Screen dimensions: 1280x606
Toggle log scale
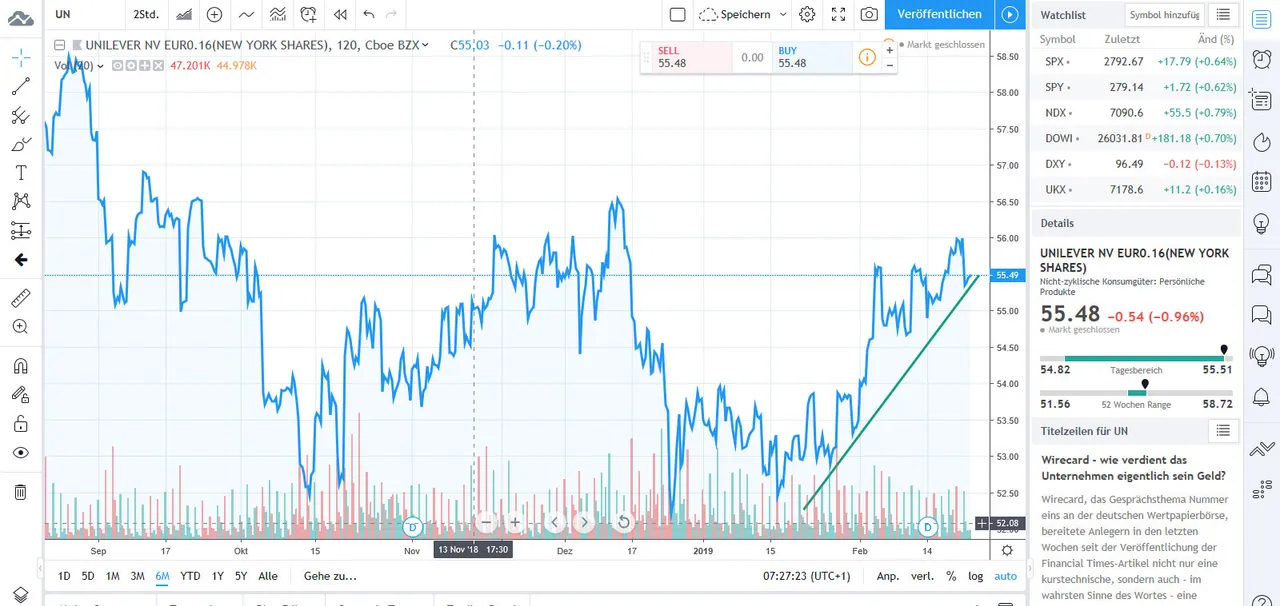click(975, 576)
